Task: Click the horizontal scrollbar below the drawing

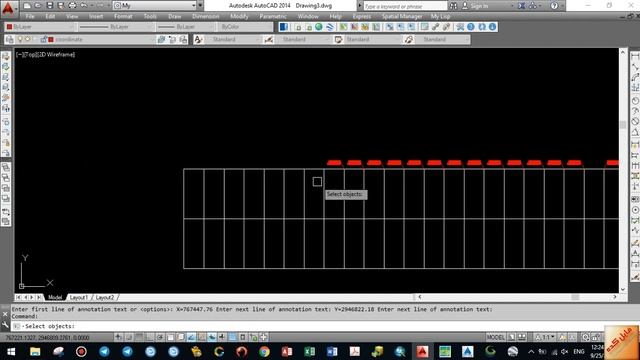Action: [x=517, y=297]
